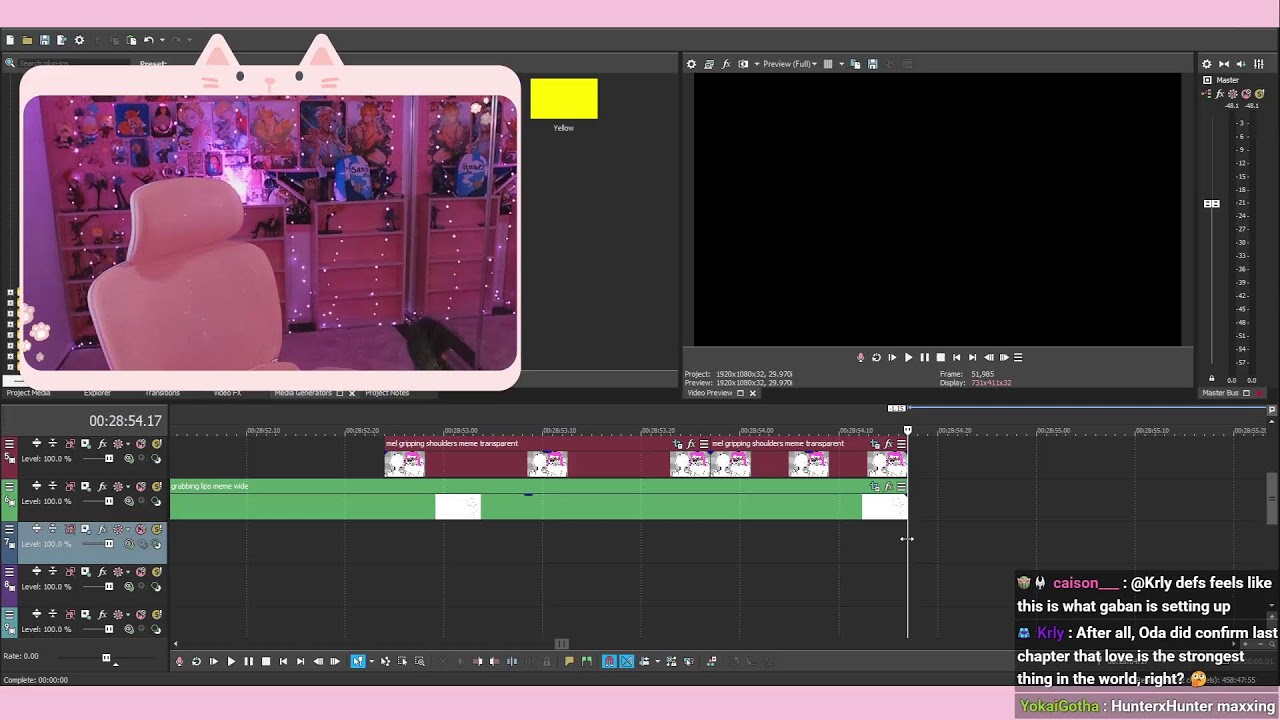
Task: Mute video track 5
Action: coord(141,444)
